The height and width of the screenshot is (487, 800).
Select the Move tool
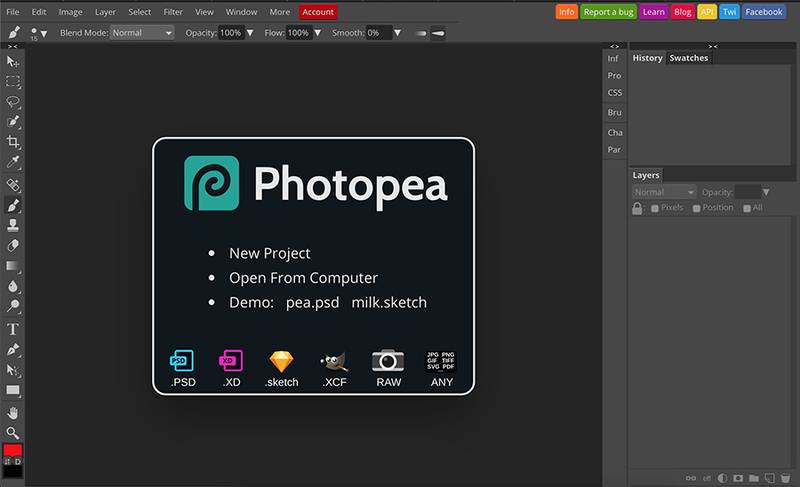point(13,62)
